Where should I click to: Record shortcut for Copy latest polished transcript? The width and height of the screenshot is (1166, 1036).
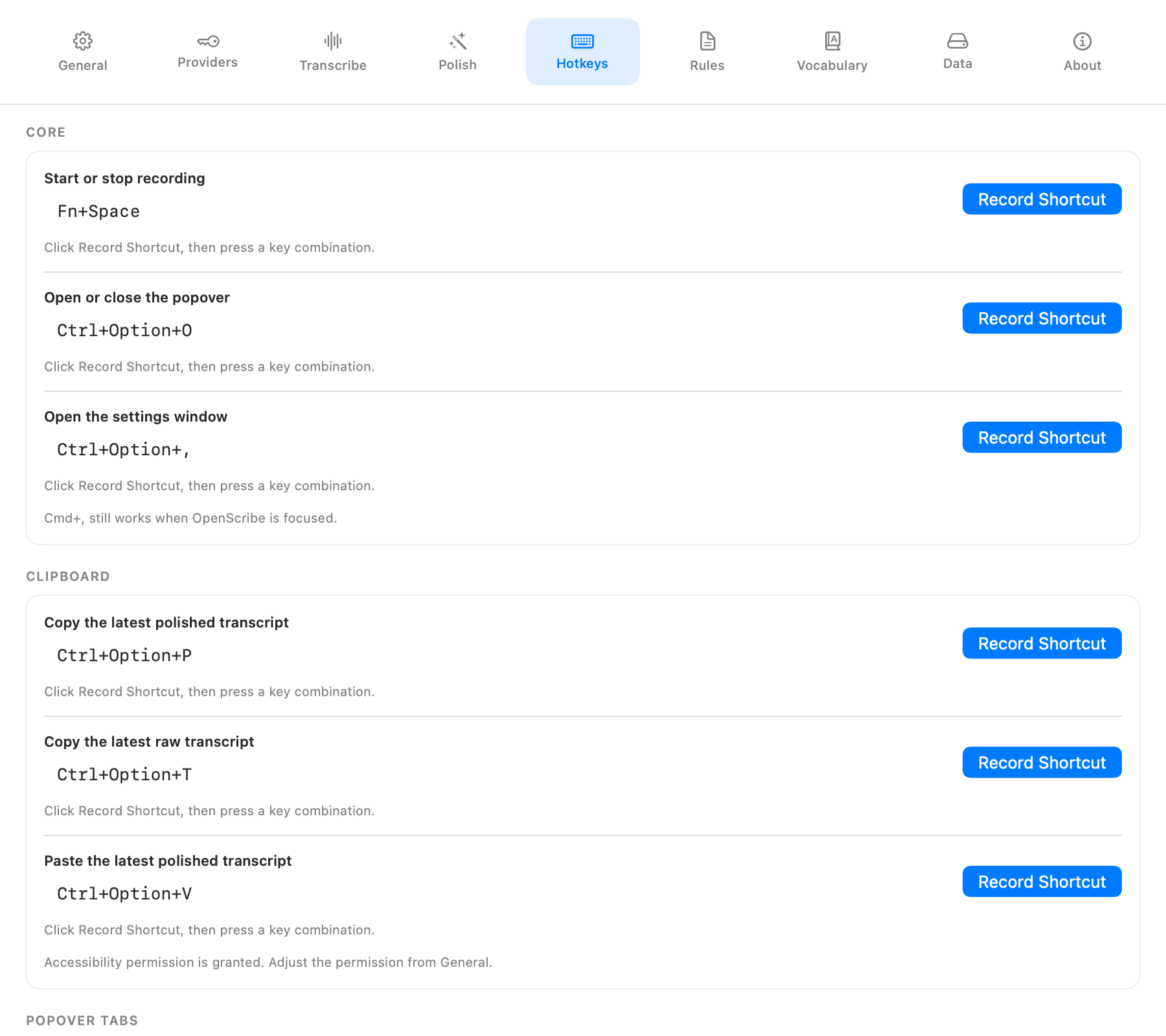(x=1042, y=643)
